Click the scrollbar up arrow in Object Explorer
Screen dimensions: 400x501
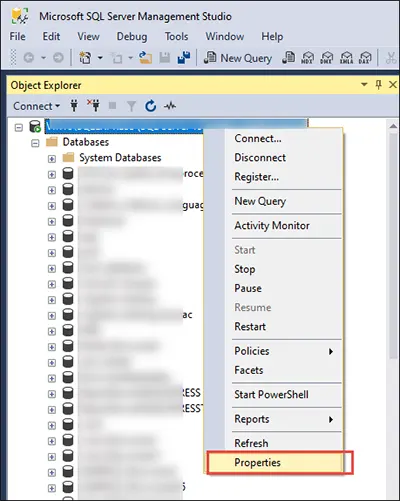click(393, 126)
